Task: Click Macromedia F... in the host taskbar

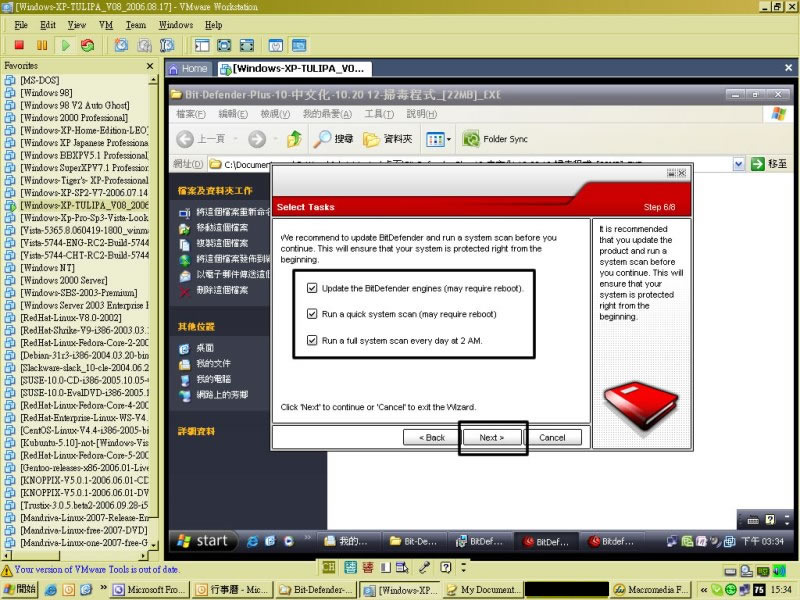Action: tap(651, 590)
